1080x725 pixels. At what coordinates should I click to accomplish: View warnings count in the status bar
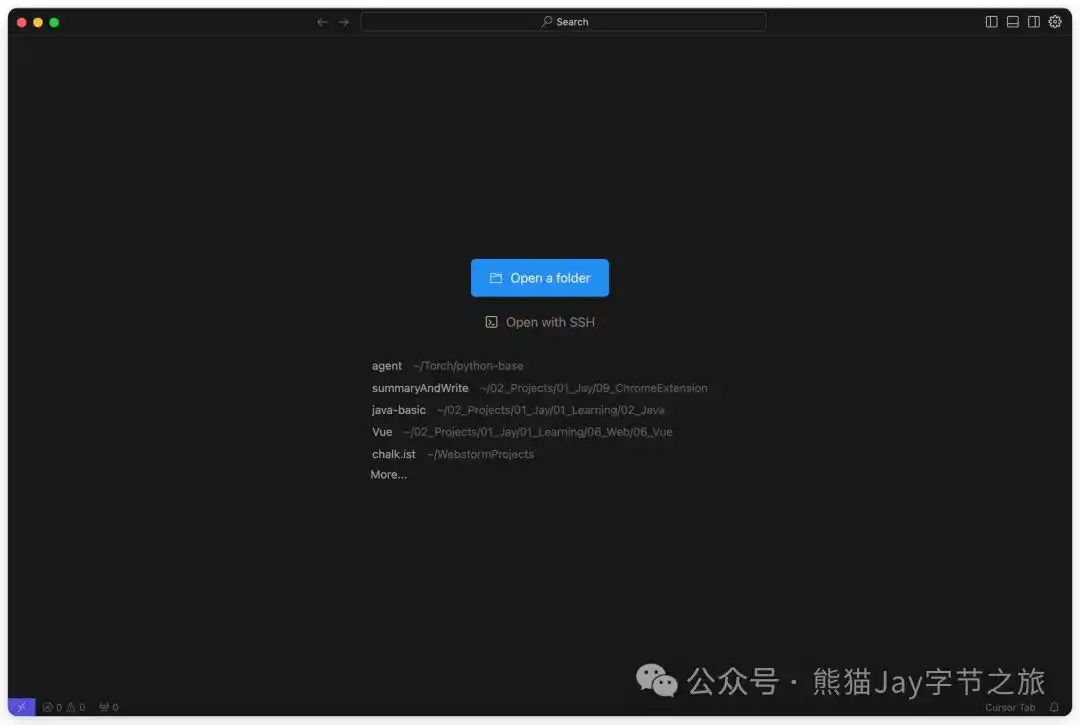click(x=75, y=707)
